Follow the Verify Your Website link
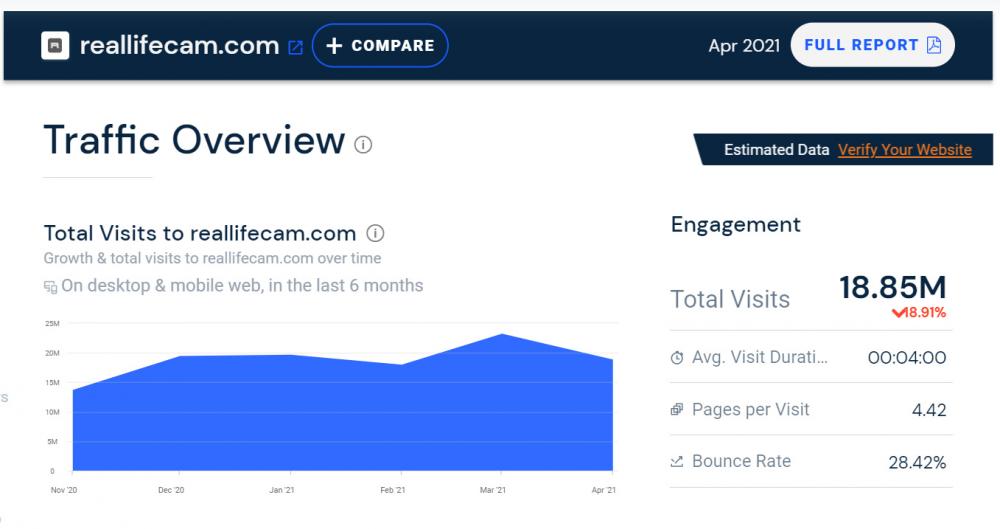Screen dimensions: 1000x529 tap(904, 150)
